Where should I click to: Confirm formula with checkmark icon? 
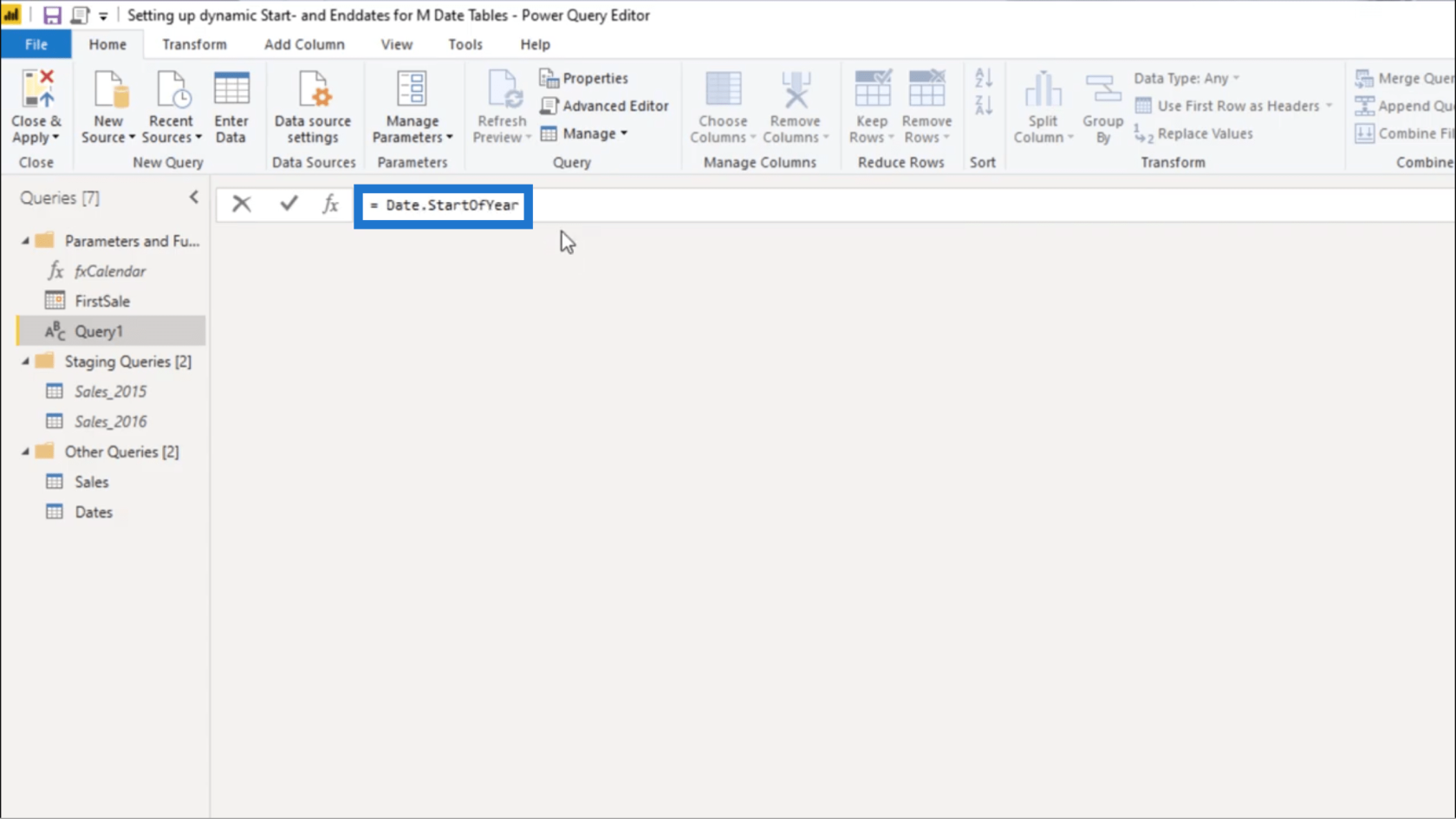pos(289,204)
